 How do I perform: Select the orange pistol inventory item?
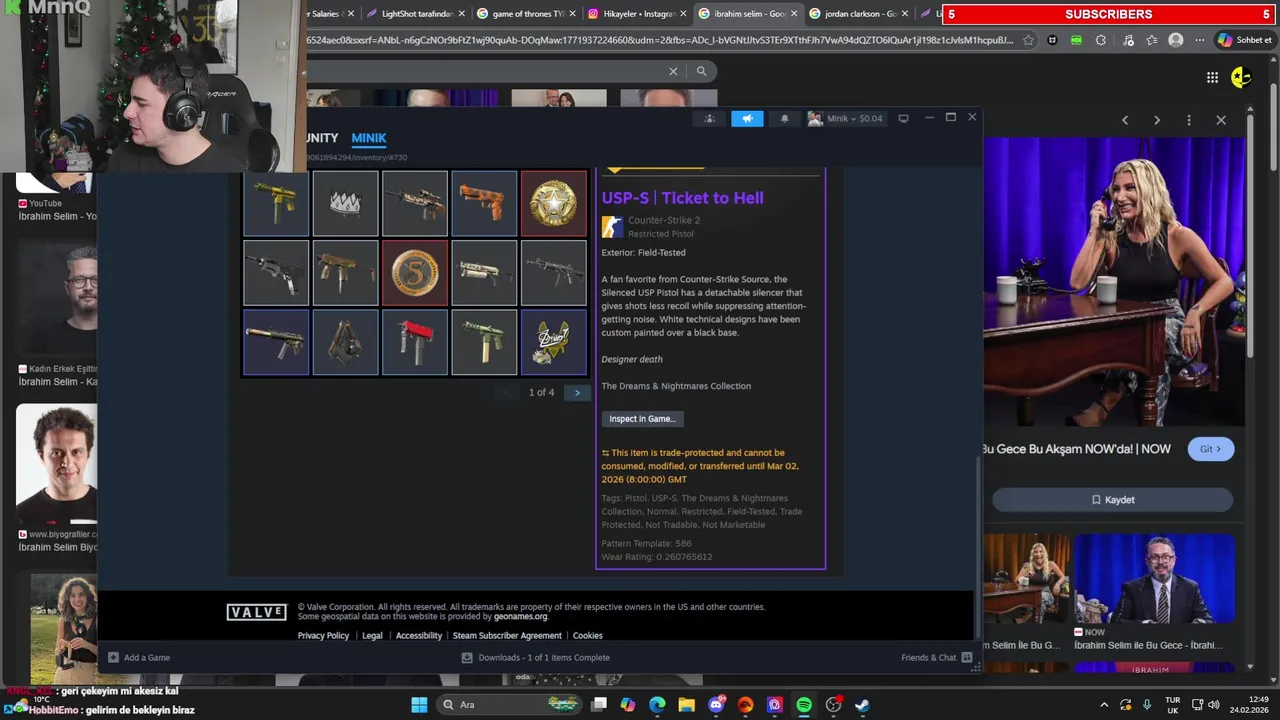point(484,204)
